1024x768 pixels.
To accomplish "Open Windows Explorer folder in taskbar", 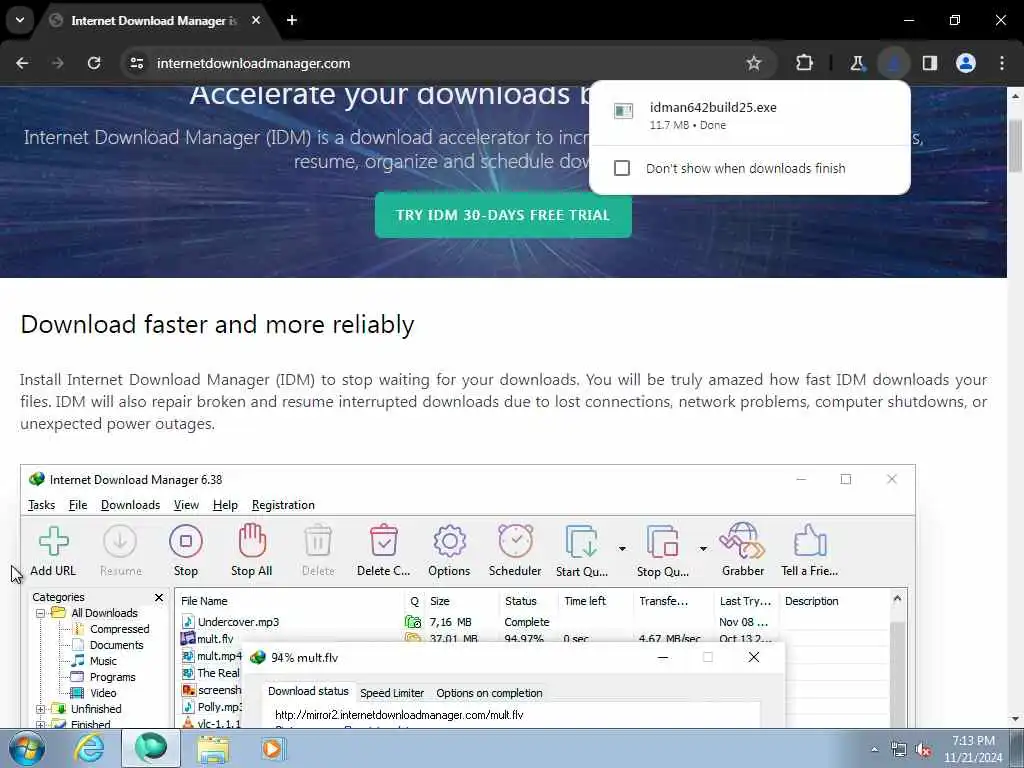I will click(x=213, y=748).
